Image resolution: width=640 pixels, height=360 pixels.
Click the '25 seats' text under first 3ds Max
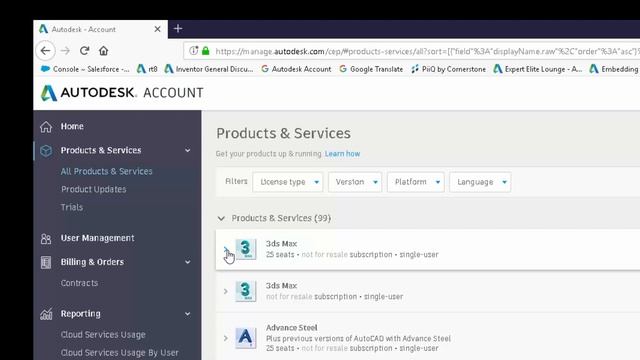point(280,255)
